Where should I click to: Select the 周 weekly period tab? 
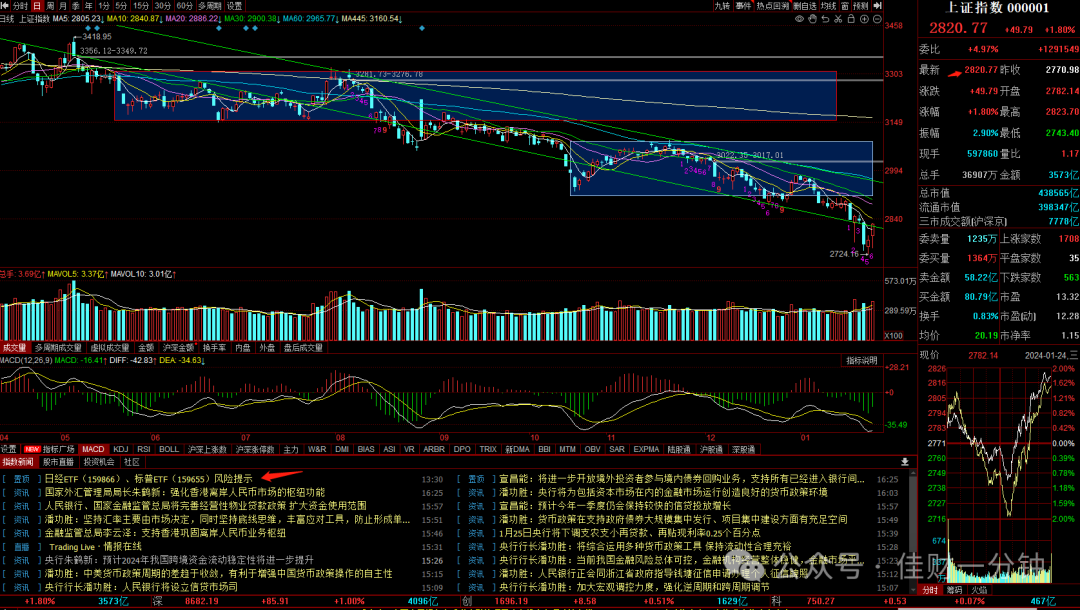(50, 6)
